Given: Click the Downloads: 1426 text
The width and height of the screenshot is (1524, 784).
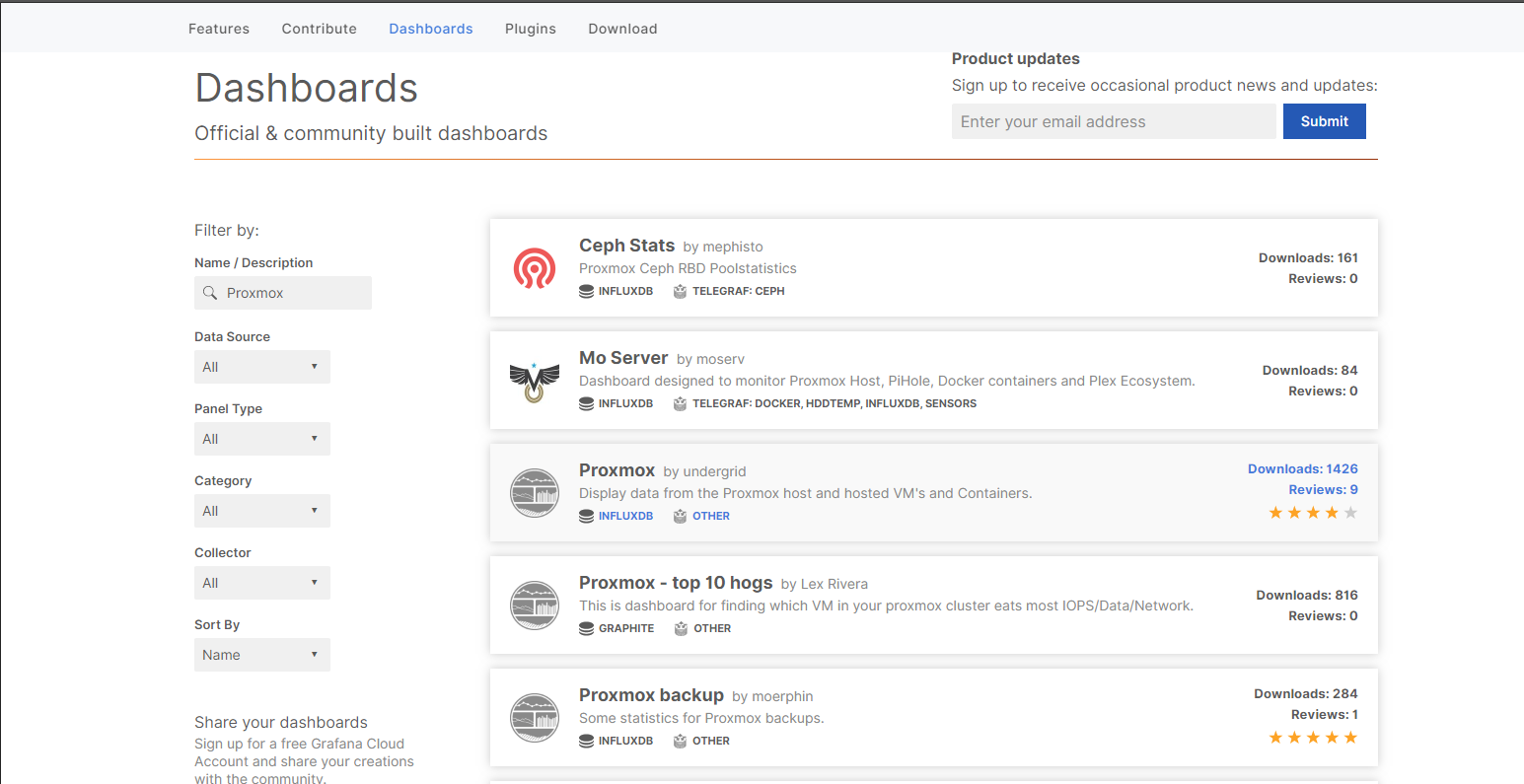Looking at the screenshot, I should coord(1303,468).
